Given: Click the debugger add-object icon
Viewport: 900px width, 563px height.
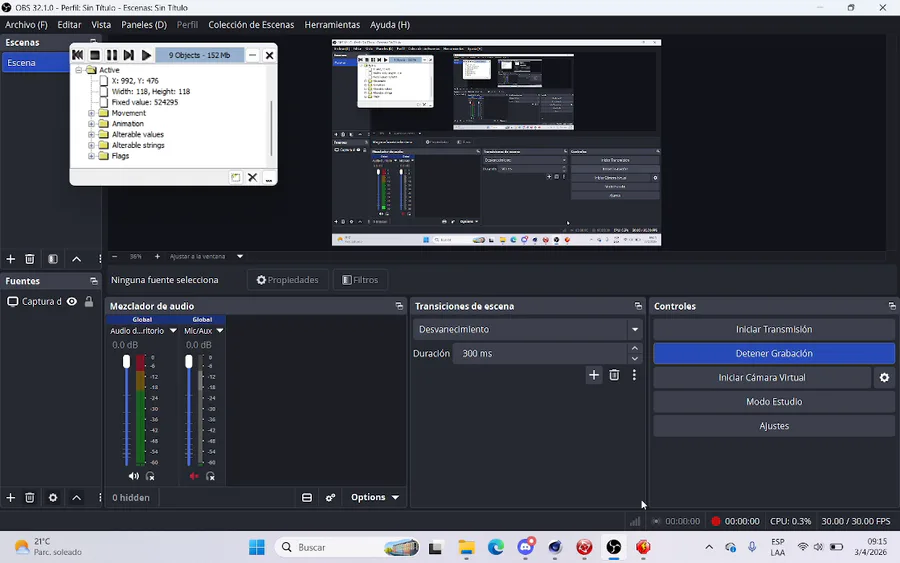Looking at the screenshot, I should 235,177.
